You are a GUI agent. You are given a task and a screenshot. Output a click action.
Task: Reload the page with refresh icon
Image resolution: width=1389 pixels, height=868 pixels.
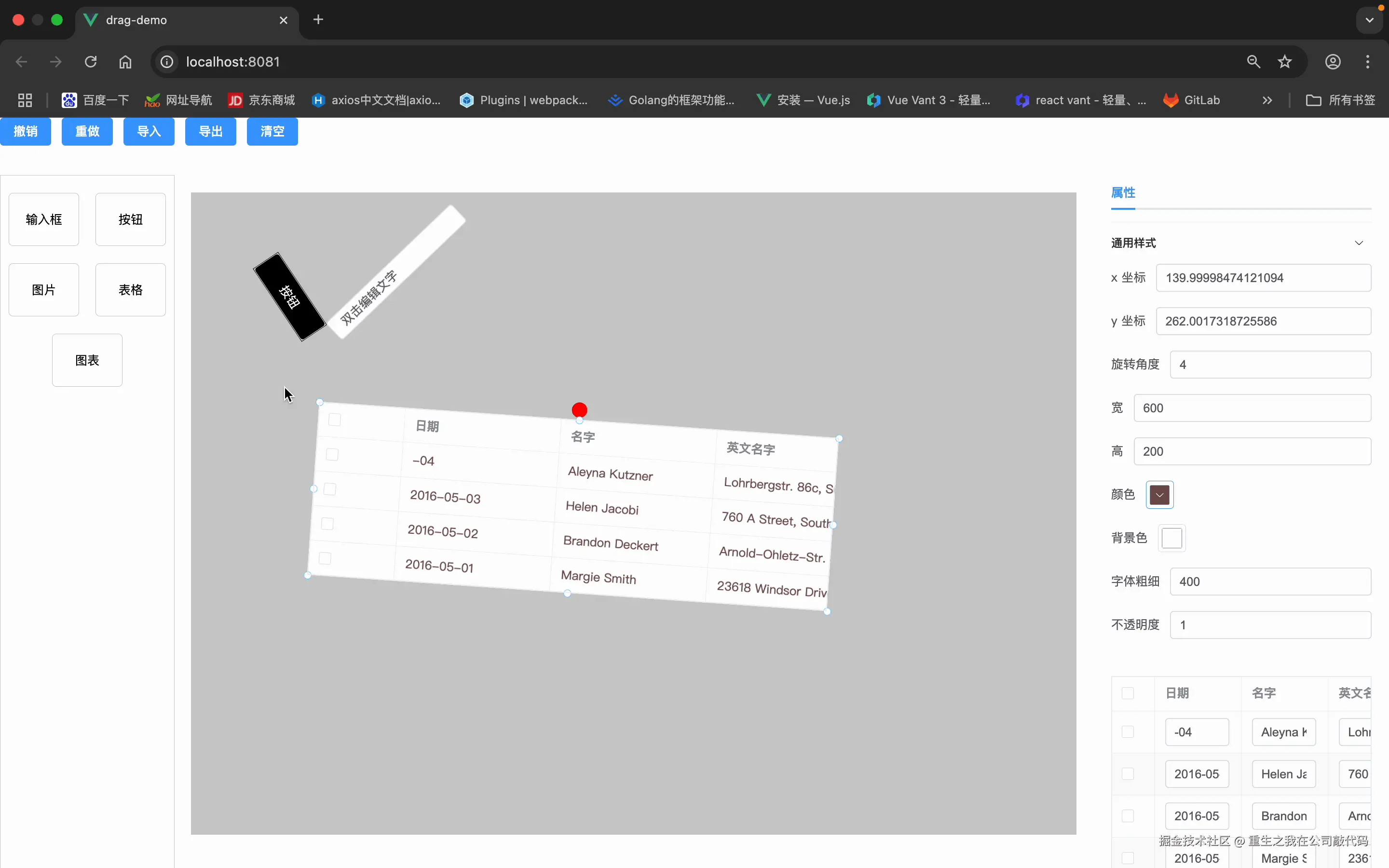pyautogui.click(x=91, y=62)
